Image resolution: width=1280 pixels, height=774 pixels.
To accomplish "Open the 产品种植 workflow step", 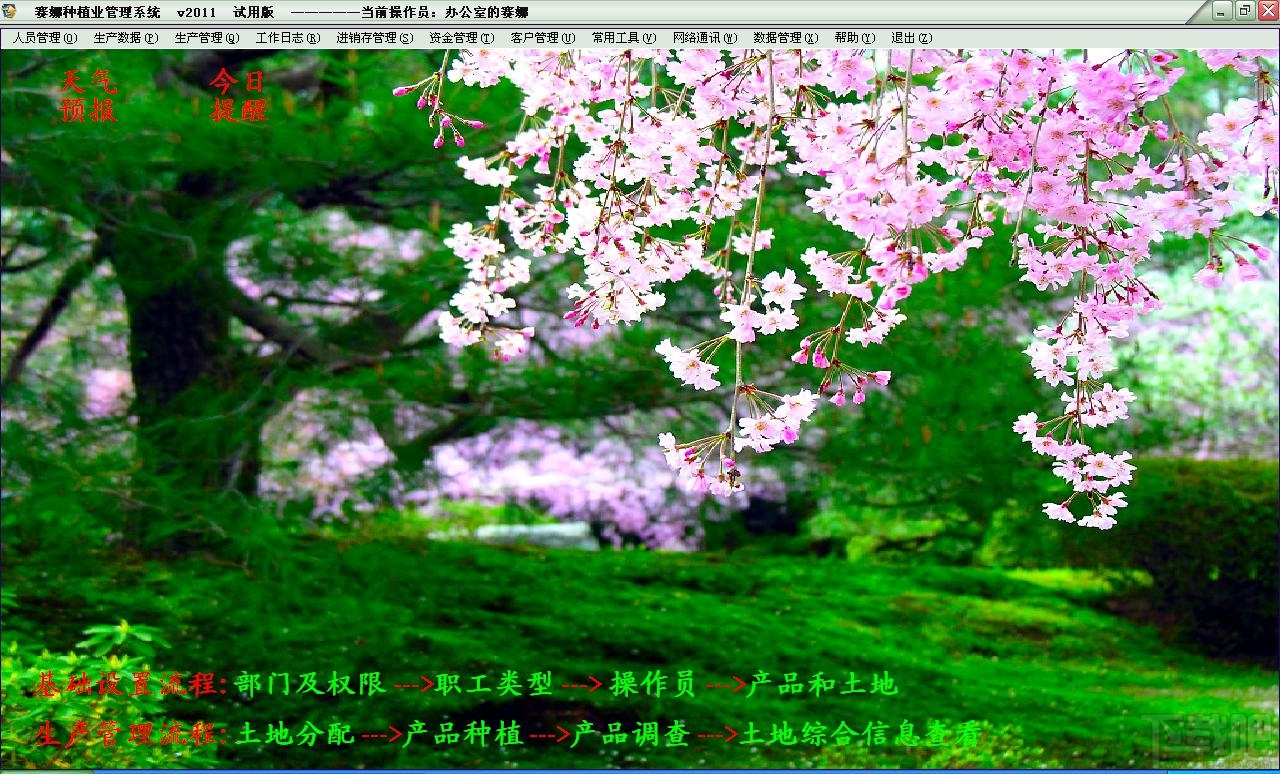I will coord(463,734).
